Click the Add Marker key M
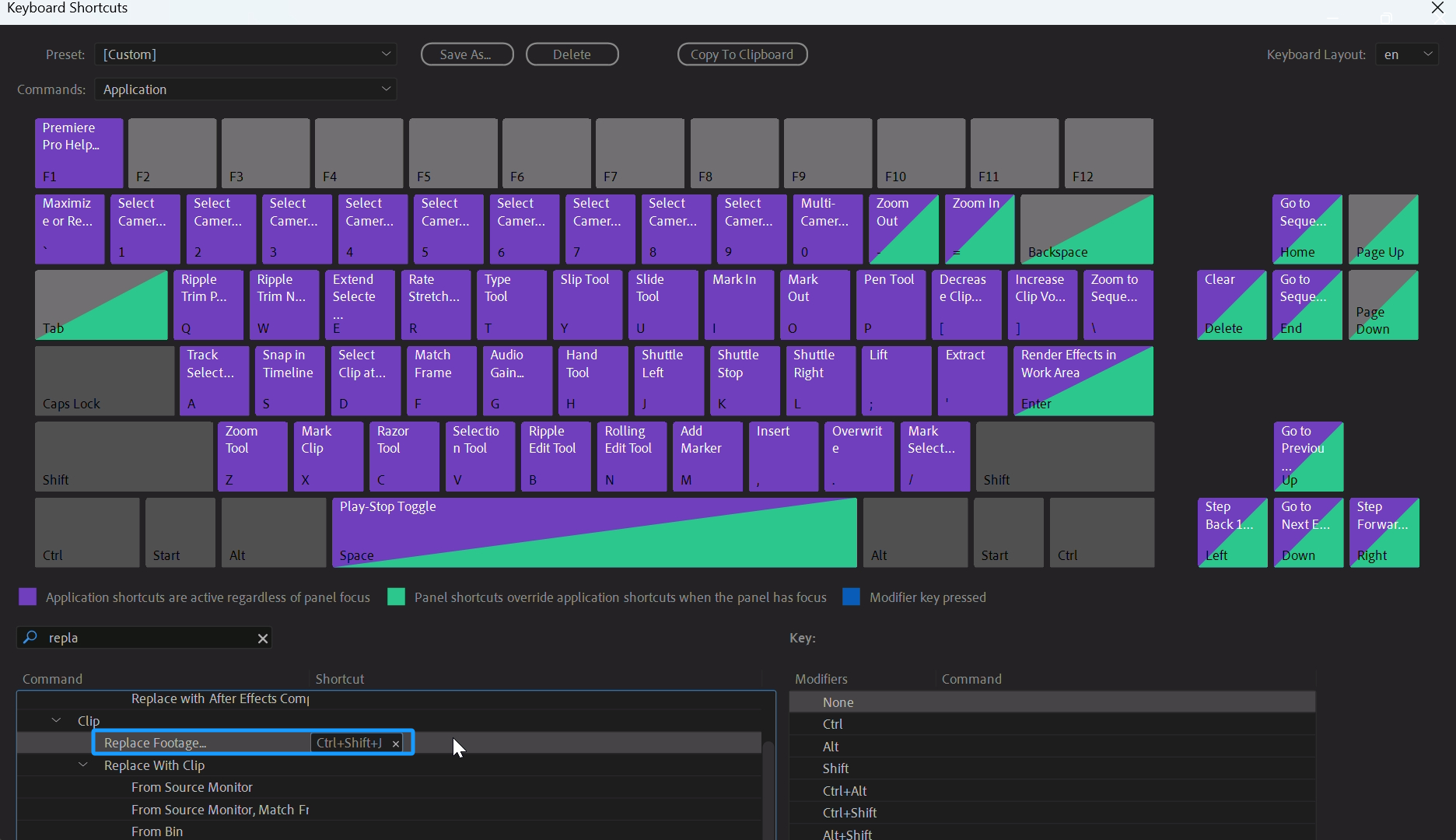1456x840 pixels. point(707,457)
